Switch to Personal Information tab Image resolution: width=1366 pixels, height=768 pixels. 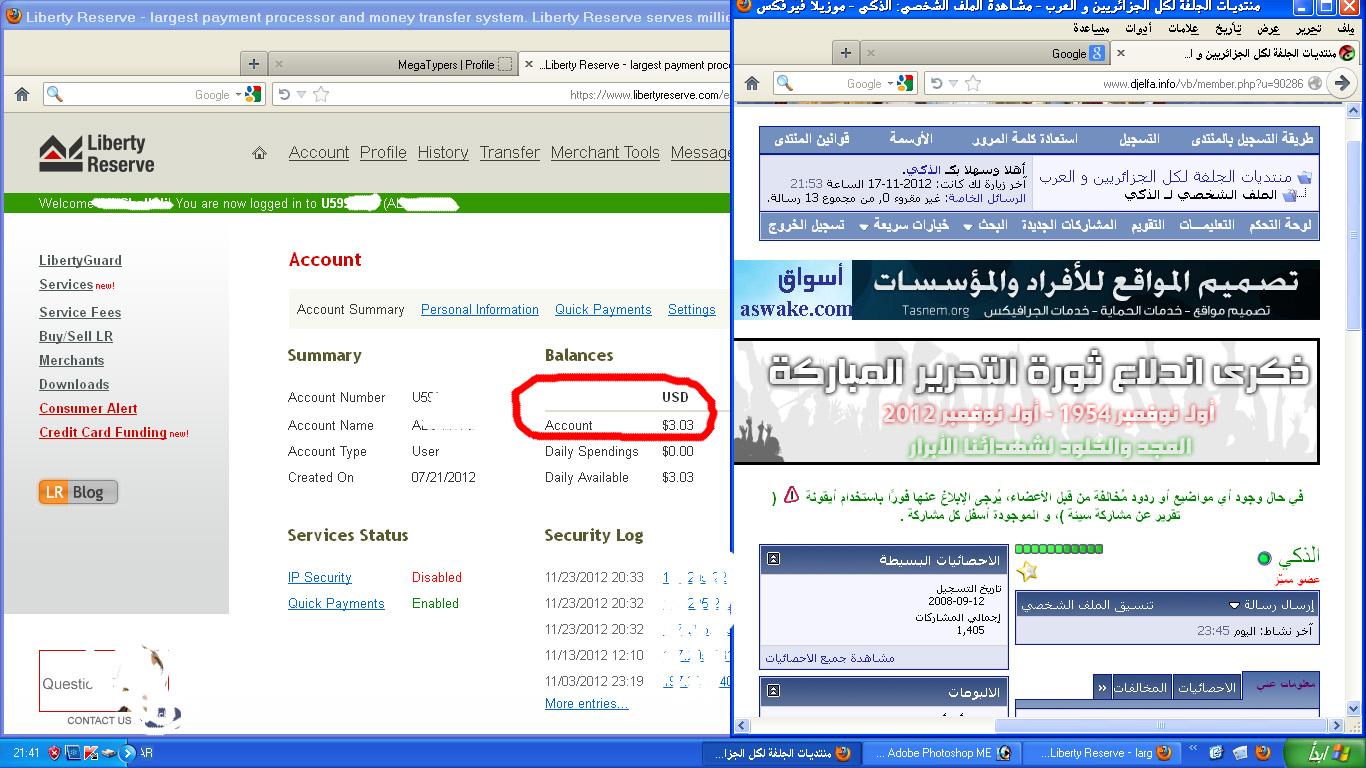[480, 309]
